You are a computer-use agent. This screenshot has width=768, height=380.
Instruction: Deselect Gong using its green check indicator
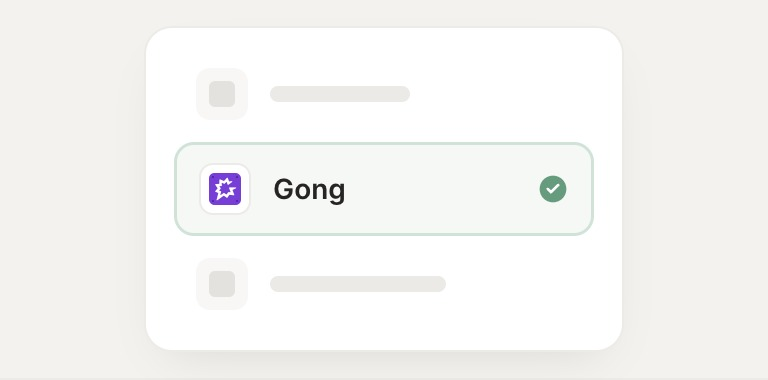[x=553, y=189]
